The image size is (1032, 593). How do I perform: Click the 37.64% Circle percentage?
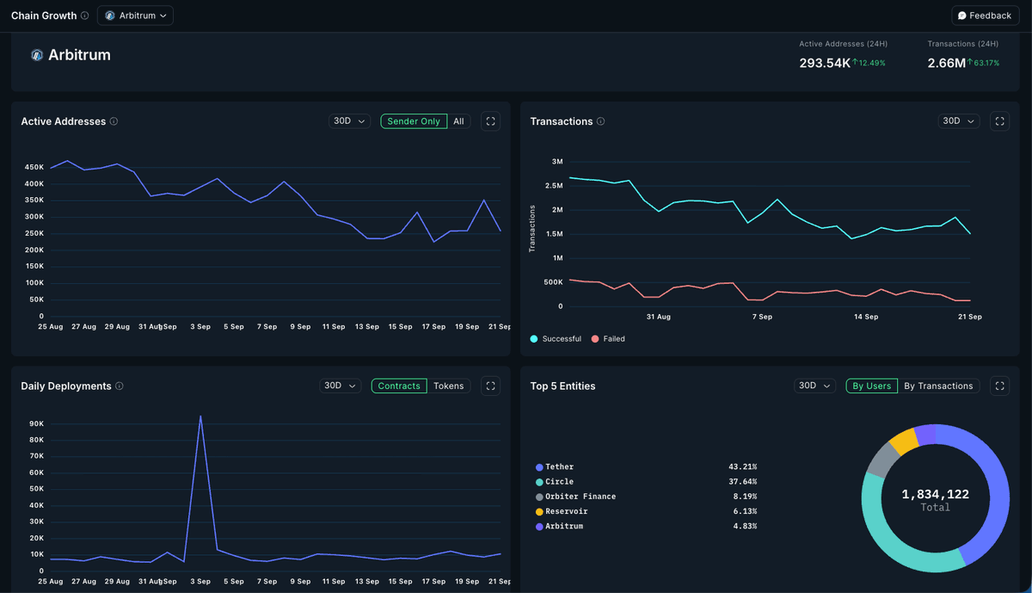point(742,482)
